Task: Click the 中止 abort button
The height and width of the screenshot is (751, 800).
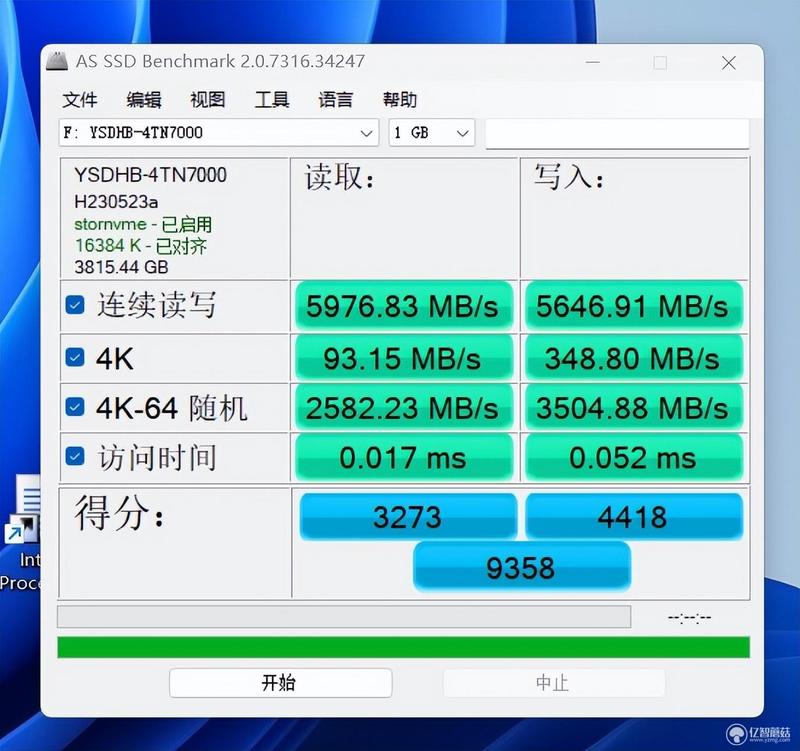Action: (554, 683)
